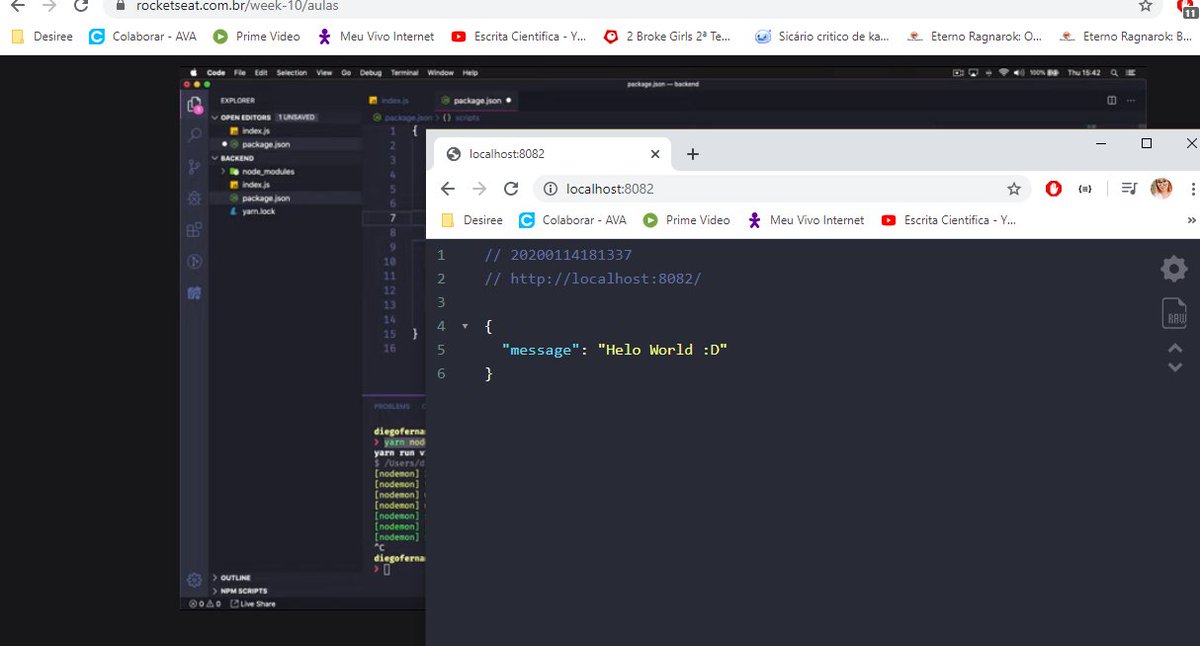Close the localhost:8082 tab

pyautogui.click(x=655, y=154)
